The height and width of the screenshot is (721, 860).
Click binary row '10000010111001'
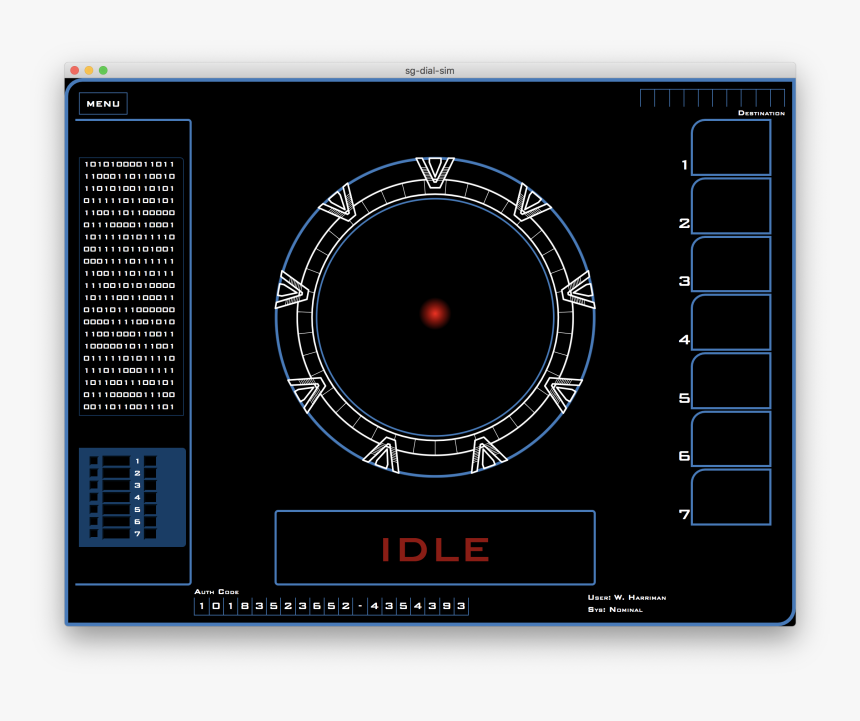point(129,346)
